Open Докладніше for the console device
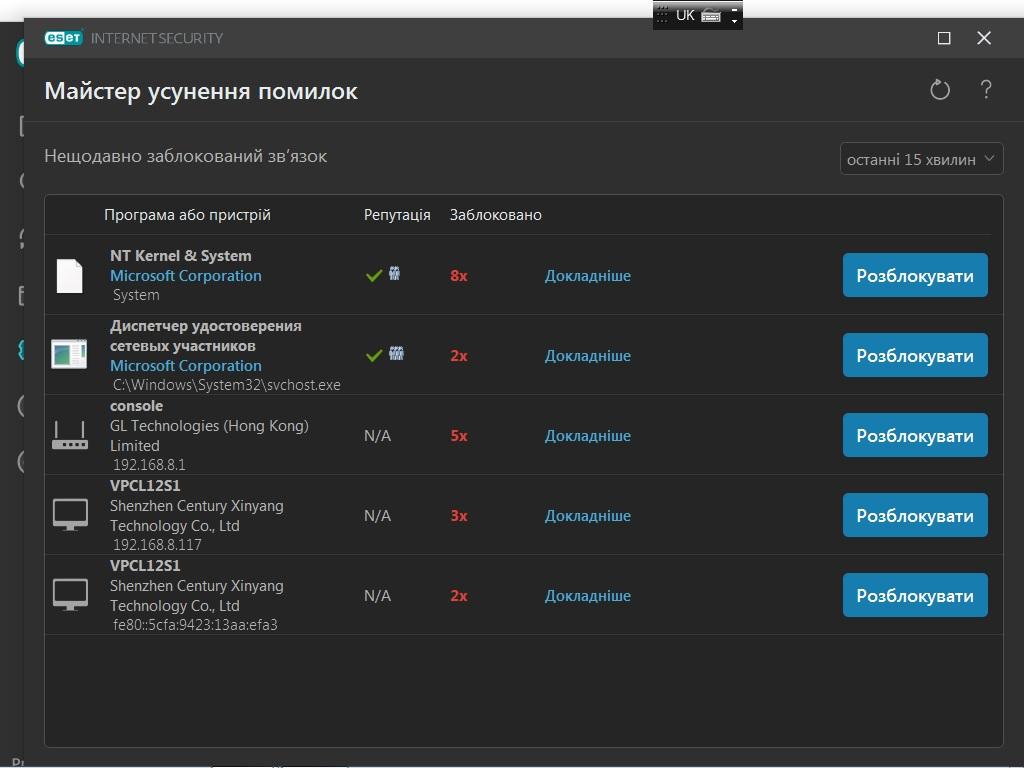This screenshot has width=1024, height=768. [587, 436]
